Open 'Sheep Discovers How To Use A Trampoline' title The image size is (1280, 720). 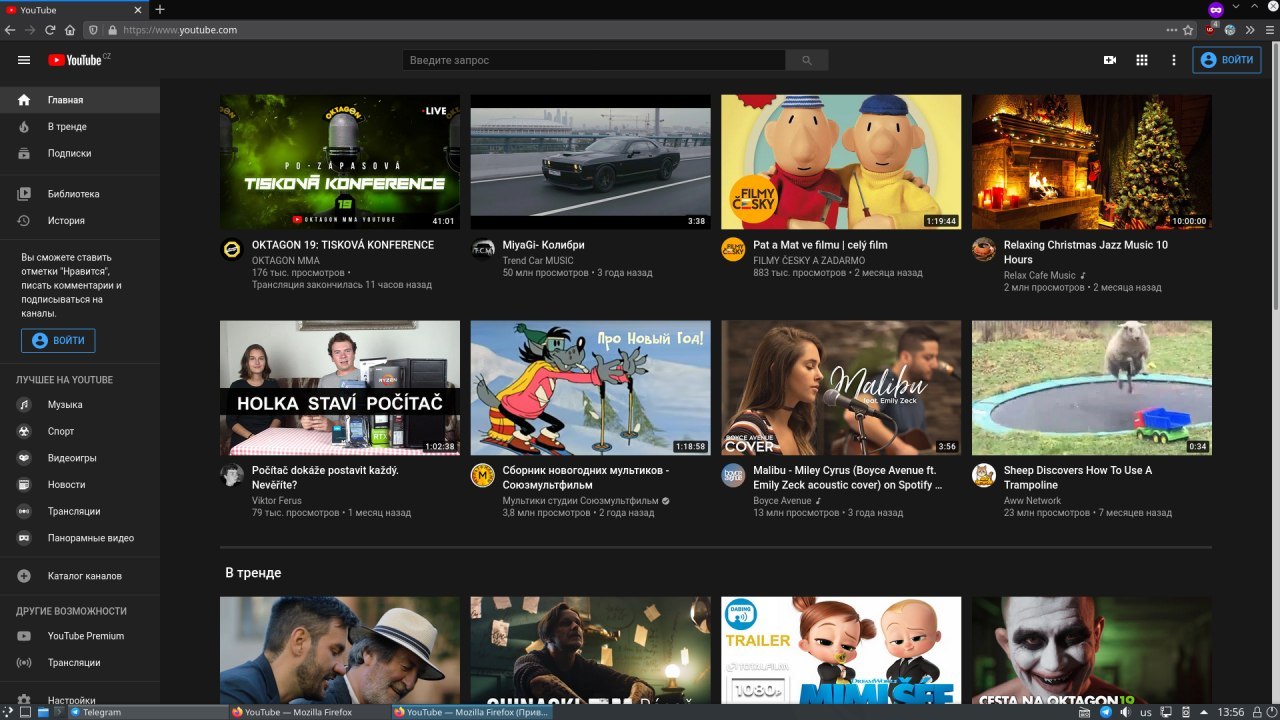(1078, 477)
